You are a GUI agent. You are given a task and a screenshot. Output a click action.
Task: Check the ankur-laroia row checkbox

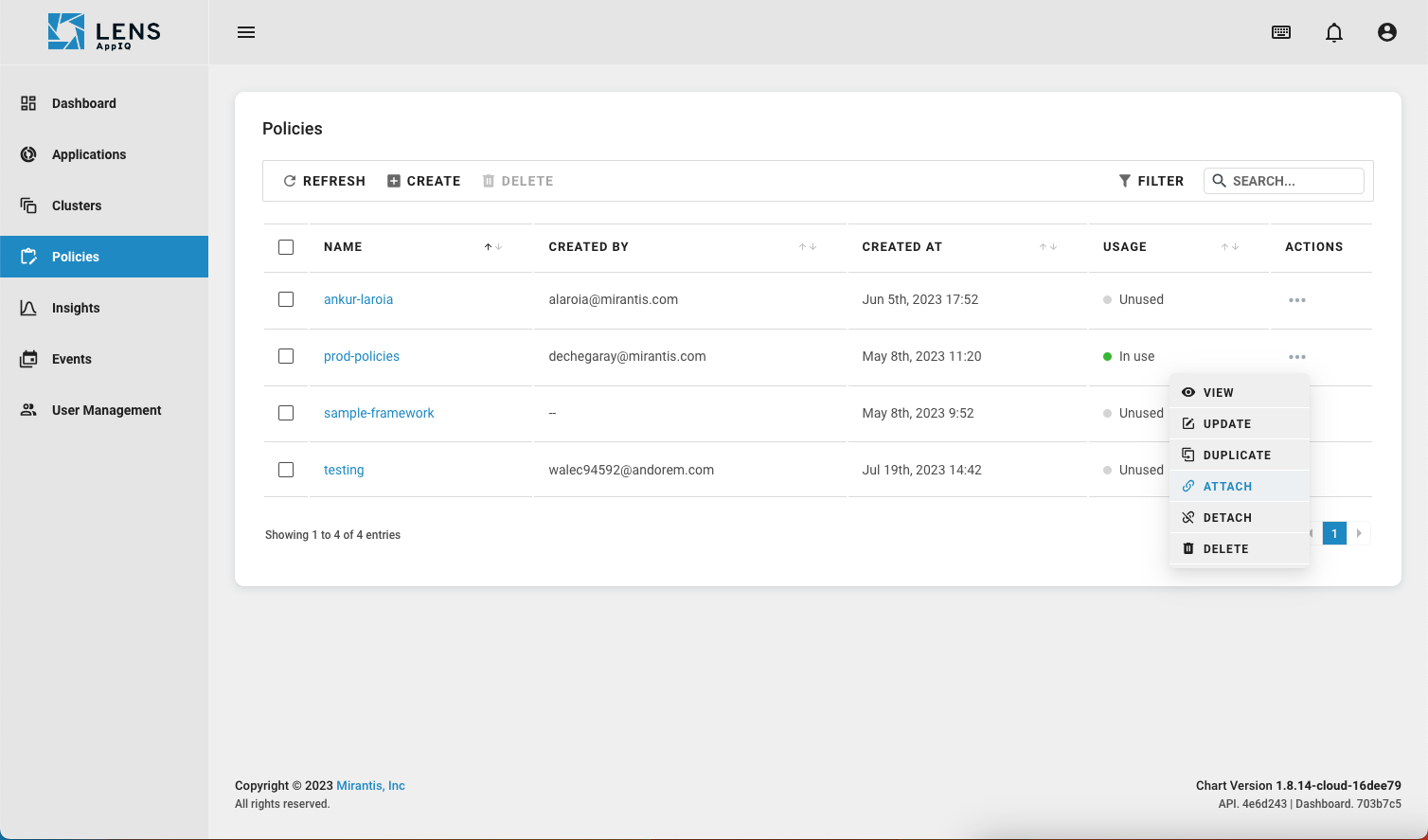[286, 299]
